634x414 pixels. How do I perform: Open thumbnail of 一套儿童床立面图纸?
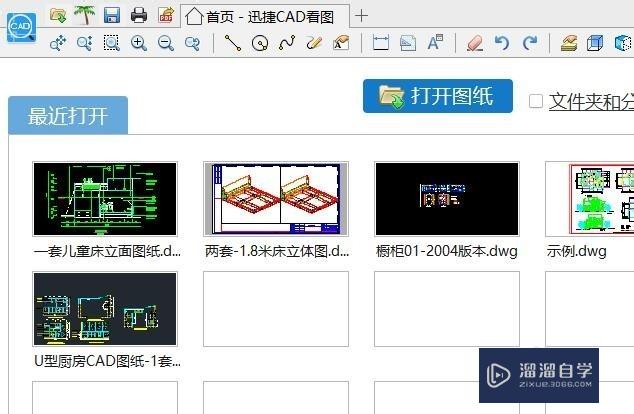point(105,199)
